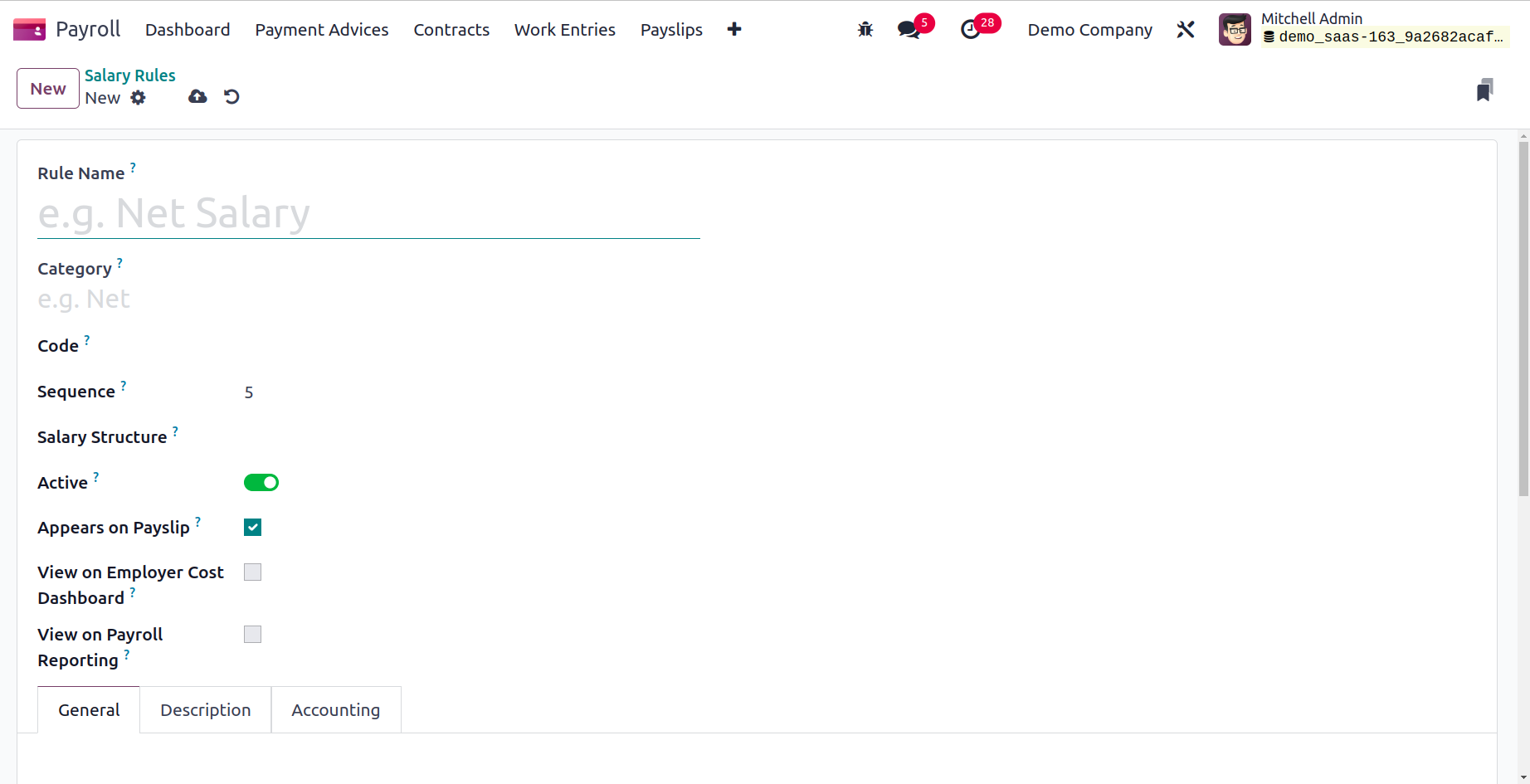Switch to the General tab

89,710
